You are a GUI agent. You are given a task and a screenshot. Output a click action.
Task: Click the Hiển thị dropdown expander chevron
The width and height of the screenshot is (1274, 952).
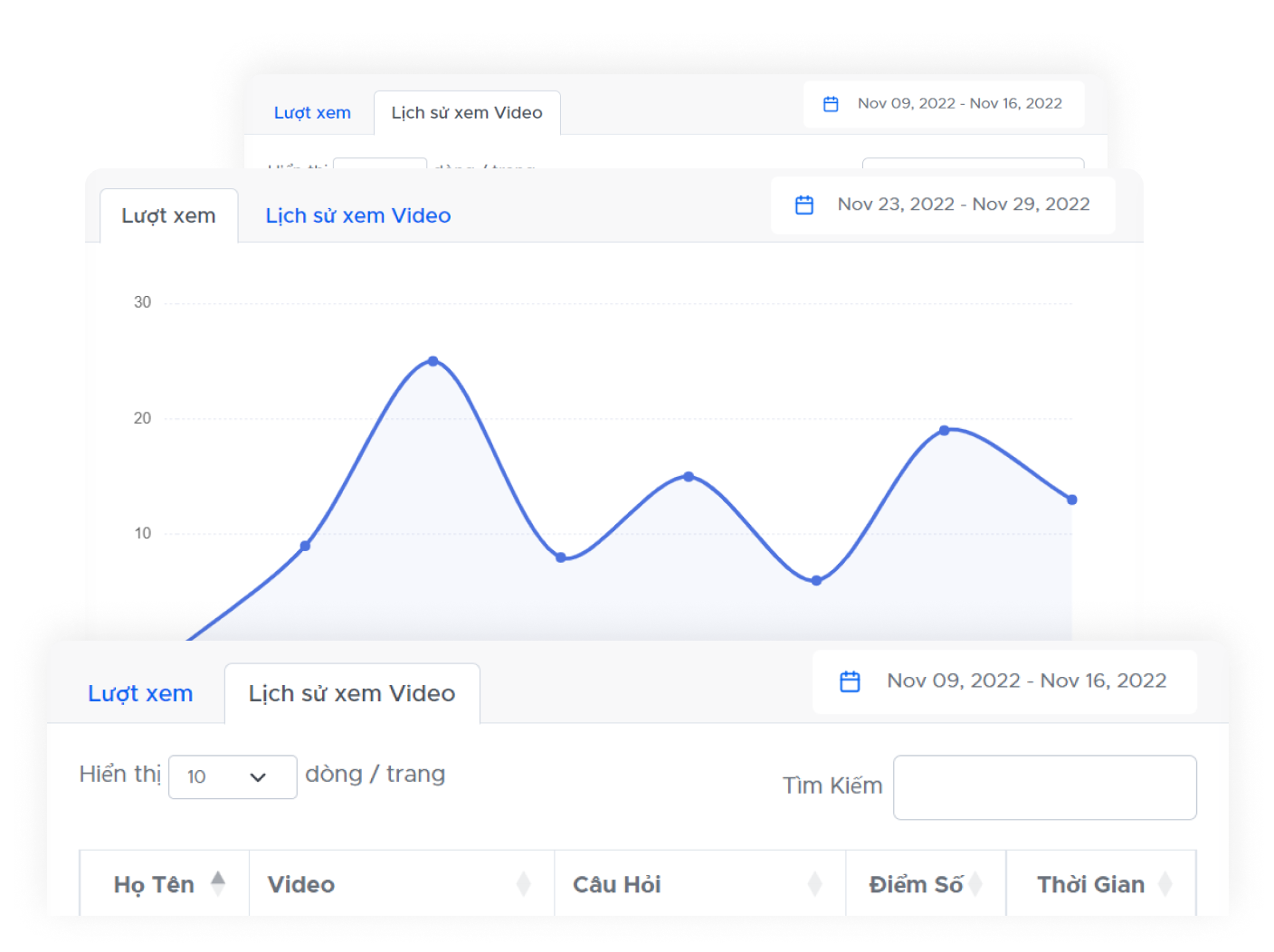point(259,776)
